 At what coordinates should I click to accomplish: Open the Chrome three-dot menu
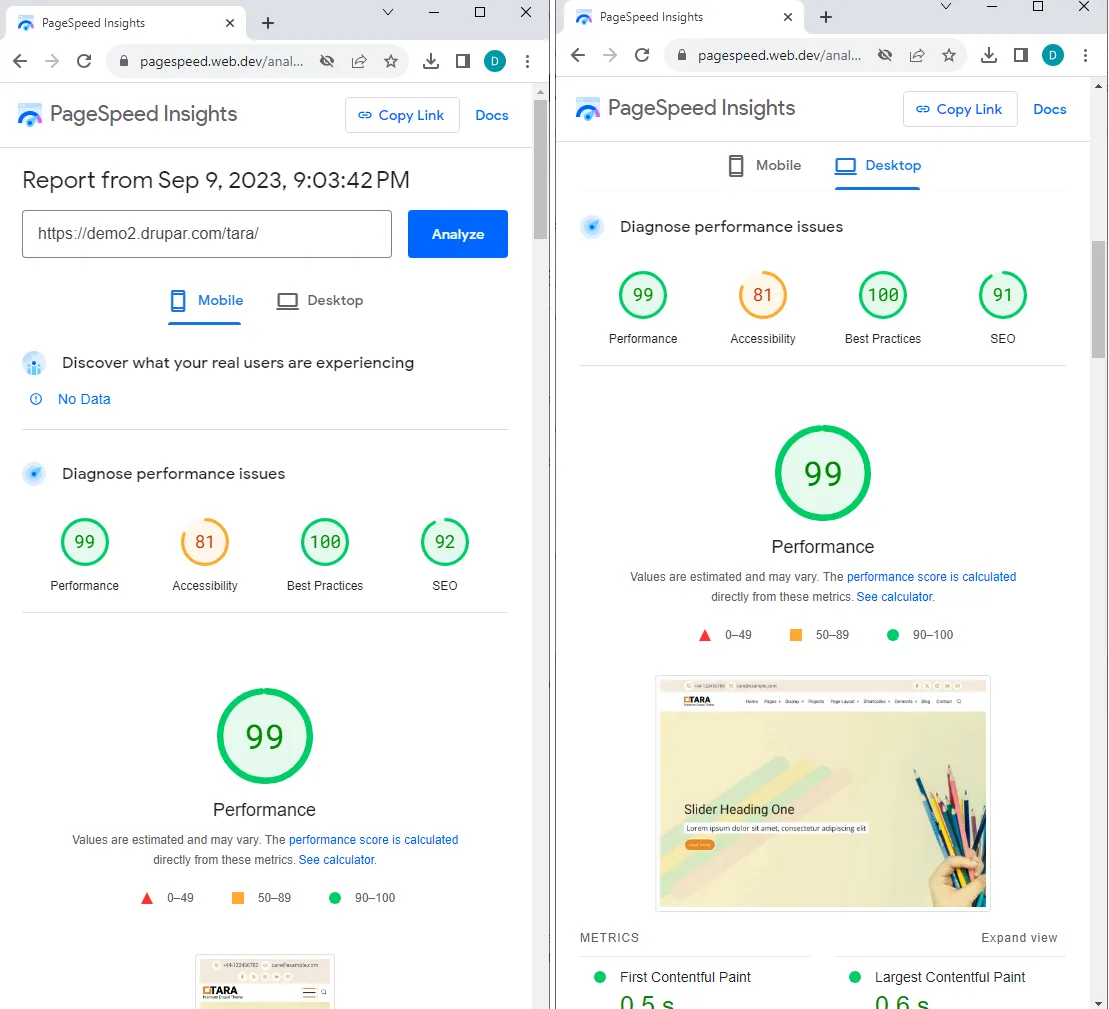tap(528, 61)
